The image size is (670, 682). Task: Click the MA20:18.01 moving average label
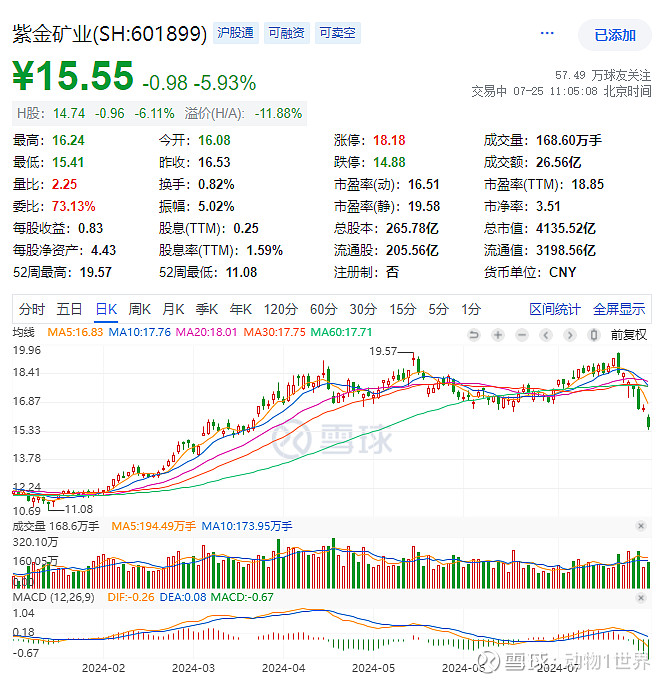[x=206, y=332]
